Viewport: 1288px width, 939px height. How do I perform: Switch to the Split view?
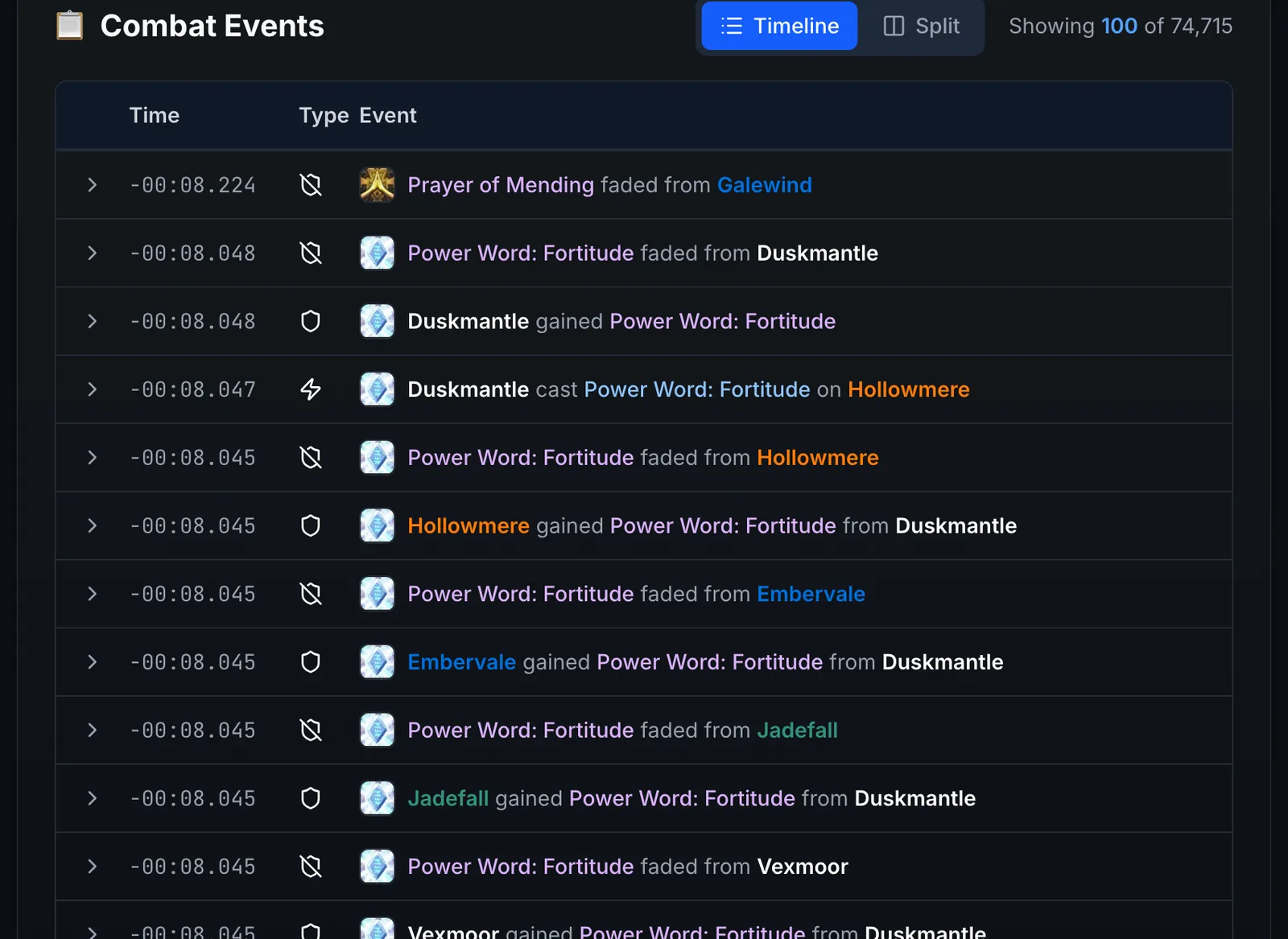pos(921,26)
